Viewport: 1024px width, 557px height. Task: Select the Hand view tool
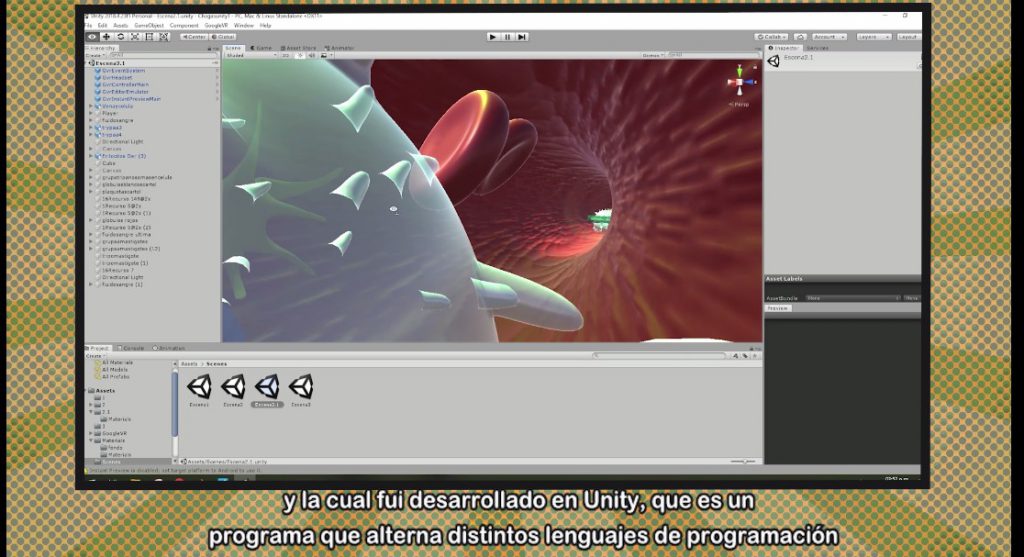tap(92, 37)
